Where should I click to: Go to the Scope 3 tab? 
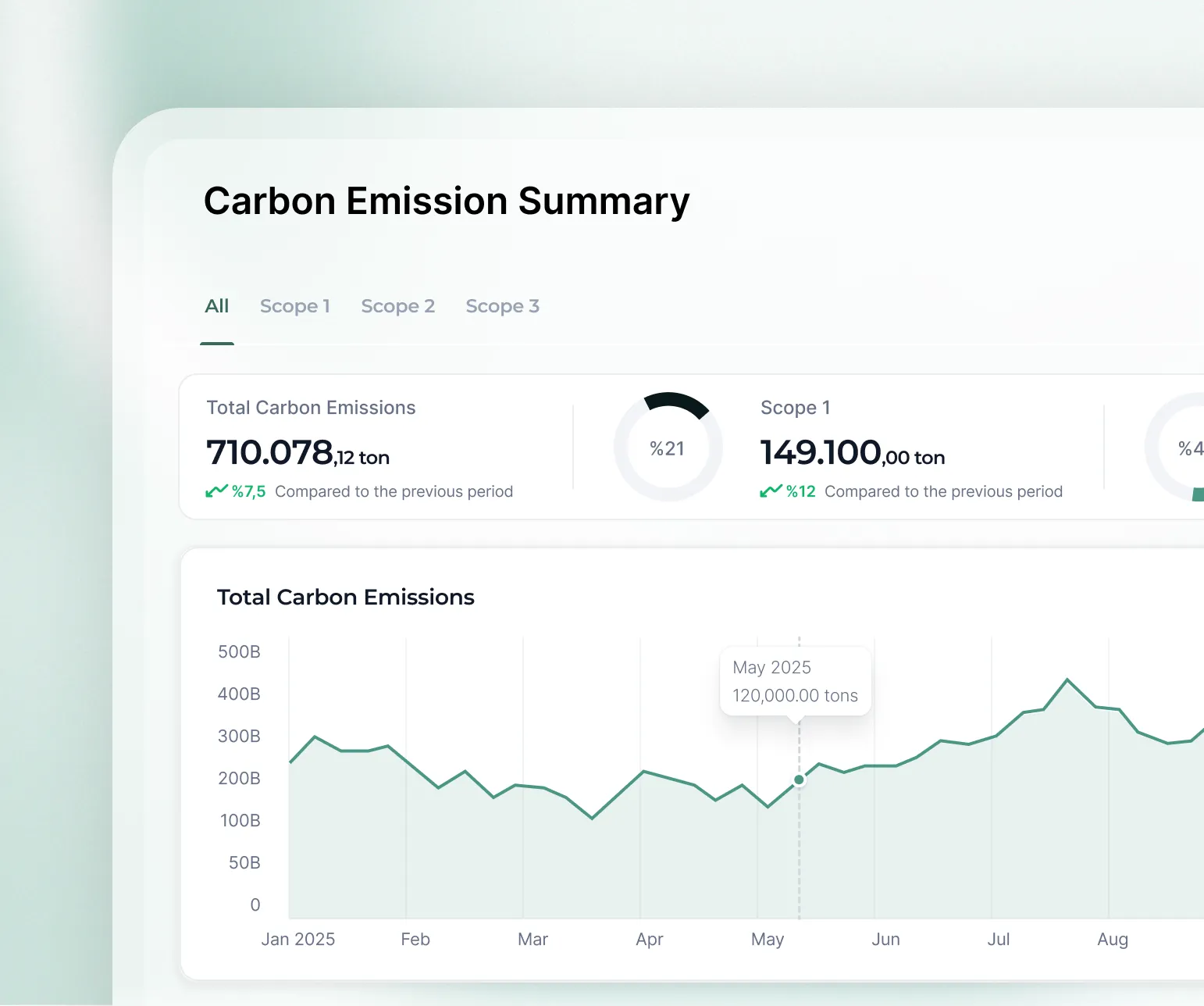(502, 306)
